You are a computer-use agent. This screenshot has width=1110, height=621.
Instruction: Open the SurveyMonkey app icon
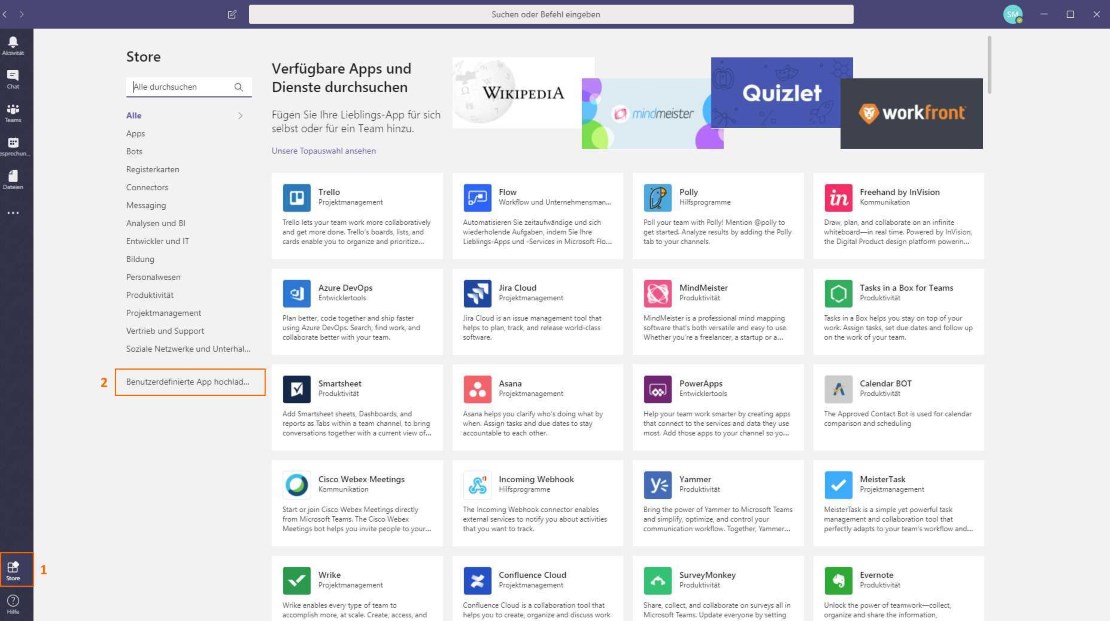[658, 581]
